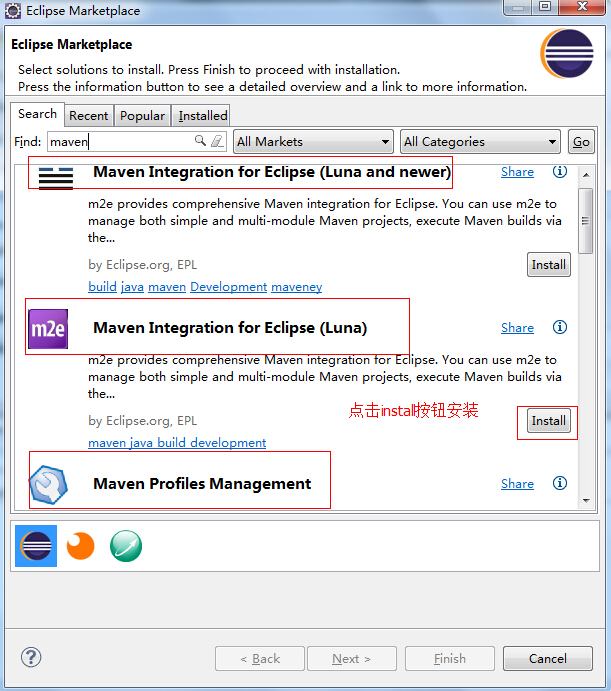Open info for Maven Integration (Luna and newer)
This screenshot has height=691, width=611.
(x=560, y=171)
